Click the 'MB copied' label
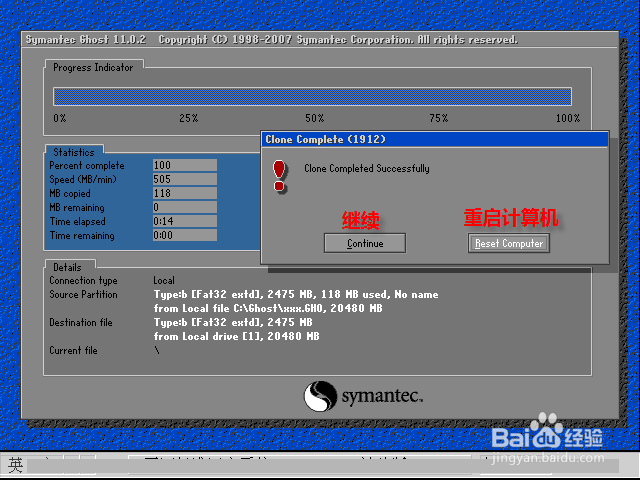This screenshot has width=640, height=480. 70,193
